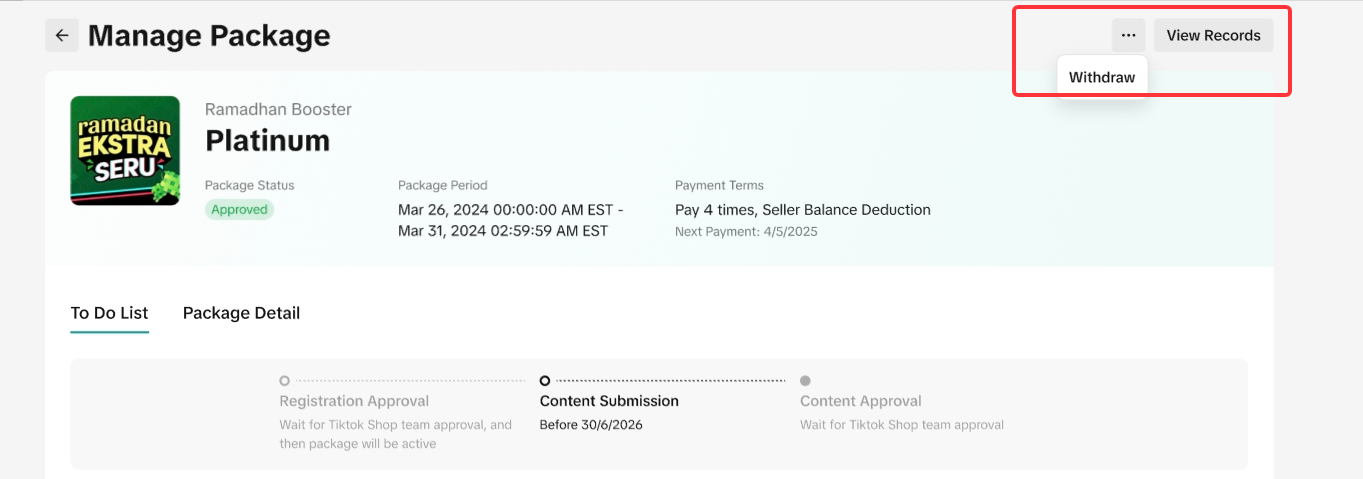Select the Registration Approval step label
Screen dimensions: 1363x479
354,401
